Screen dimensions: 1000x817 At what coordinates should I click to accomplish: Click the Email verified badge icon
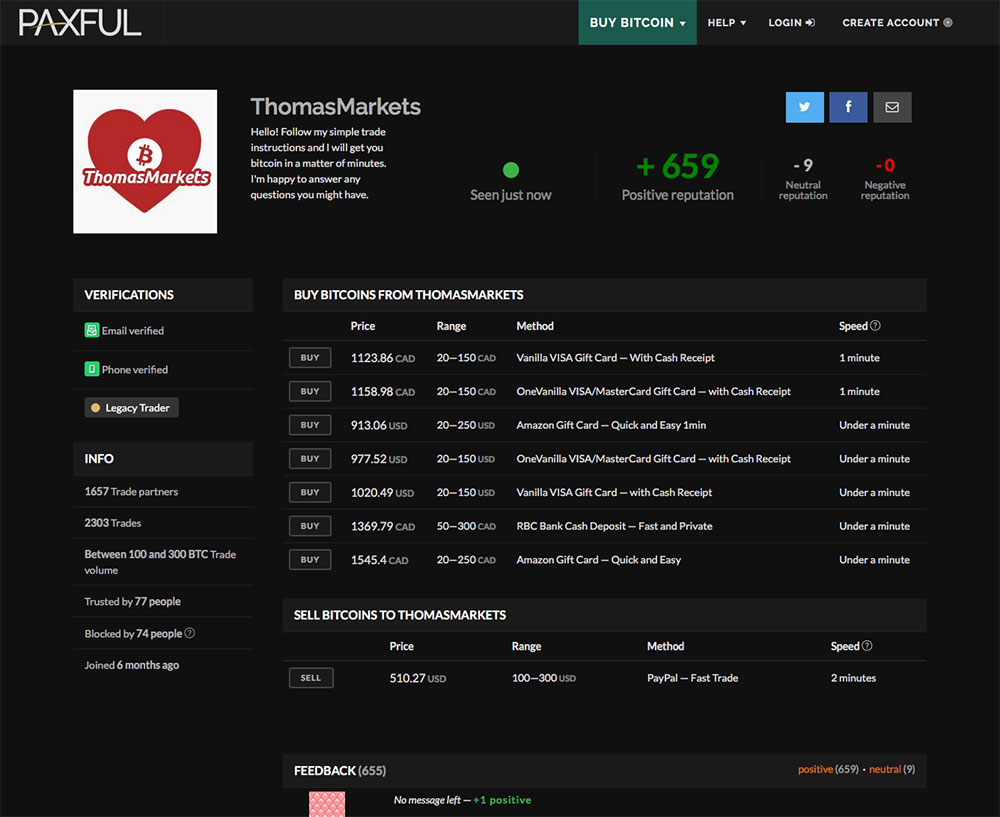(92, 330)
